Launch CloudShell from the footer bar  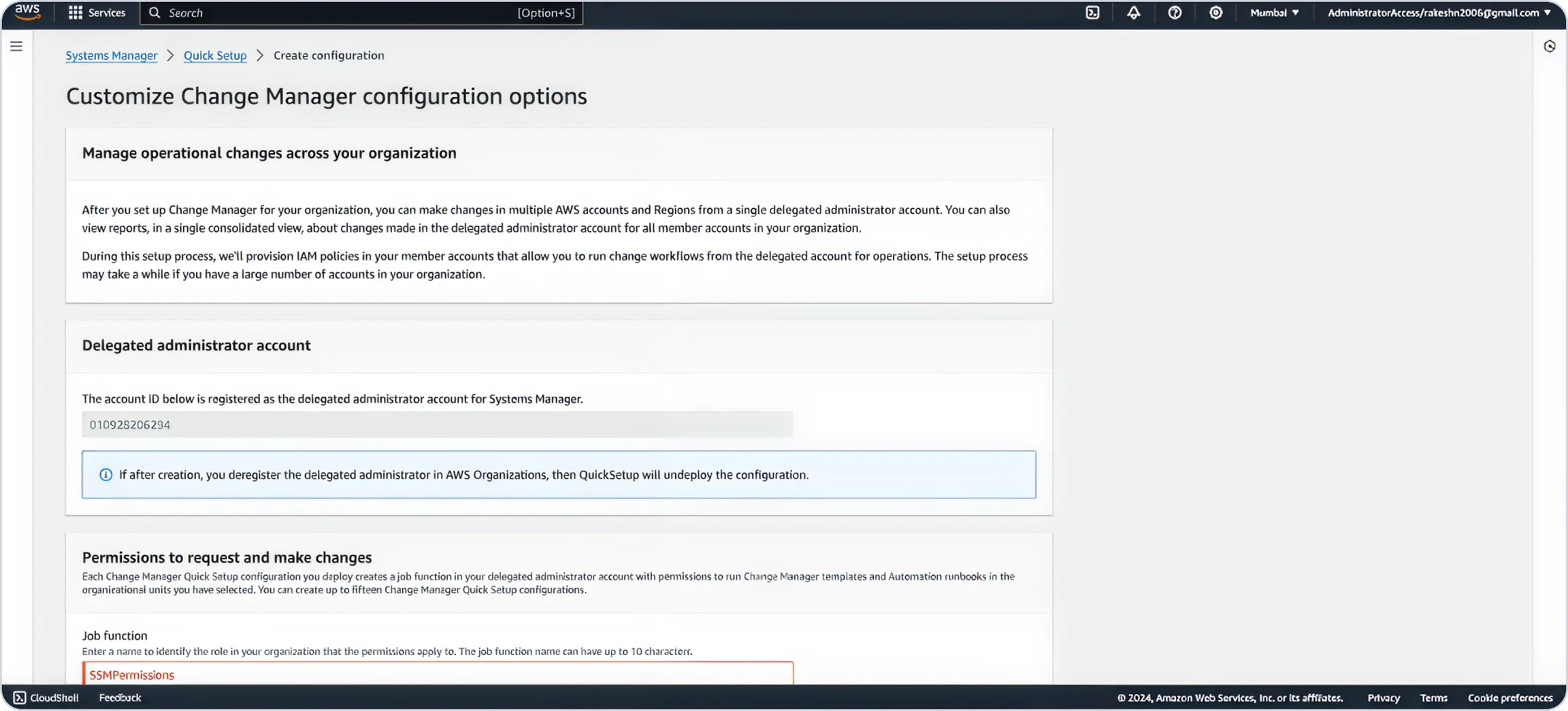pos(46,697)
